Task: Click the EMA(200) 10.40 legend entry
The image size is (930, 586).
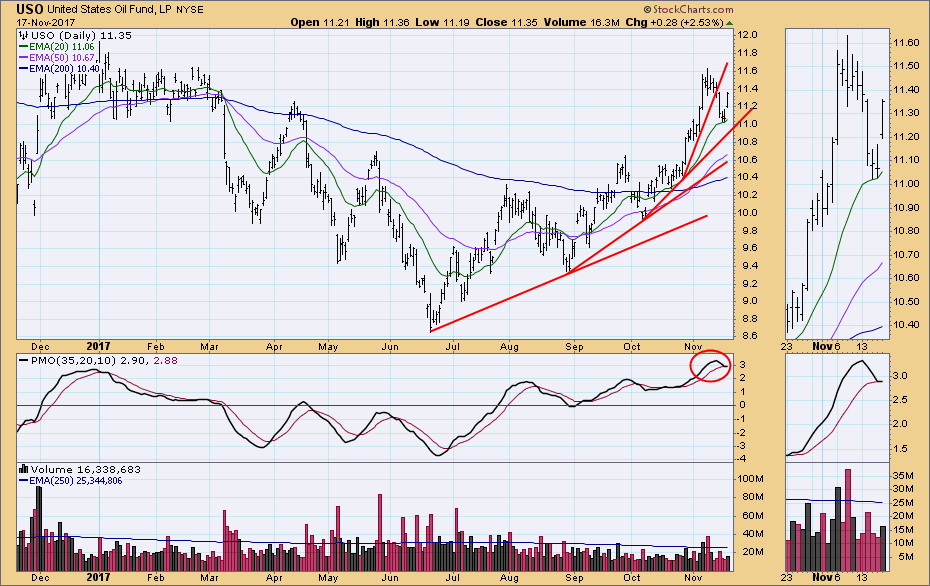Action: [59, 69]
